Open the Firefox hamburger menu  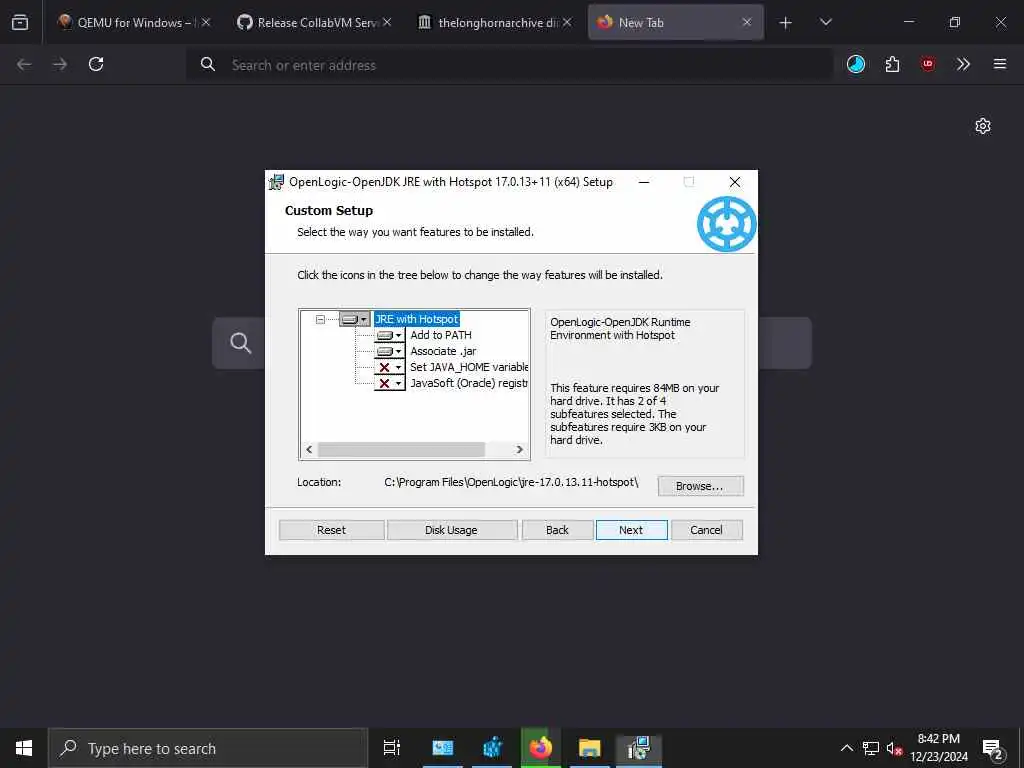(999, 64)
